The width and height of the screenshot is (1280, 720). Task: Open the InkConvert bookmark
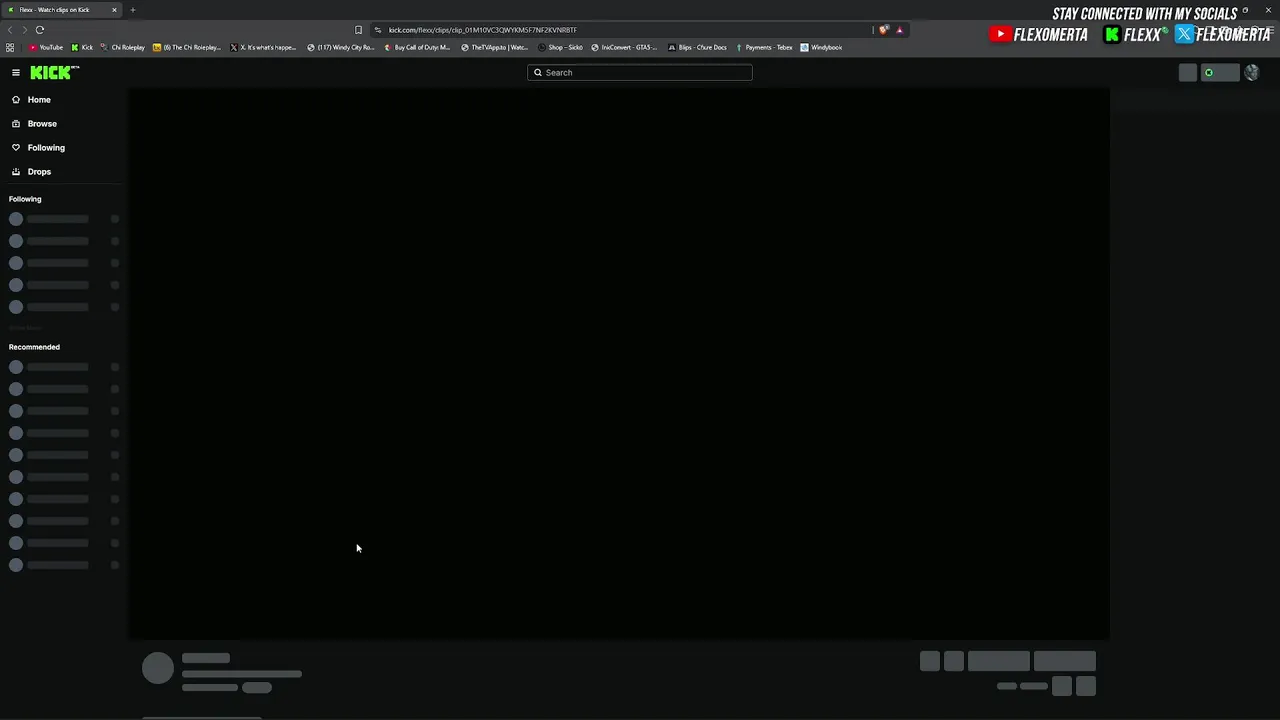(624, 47)
